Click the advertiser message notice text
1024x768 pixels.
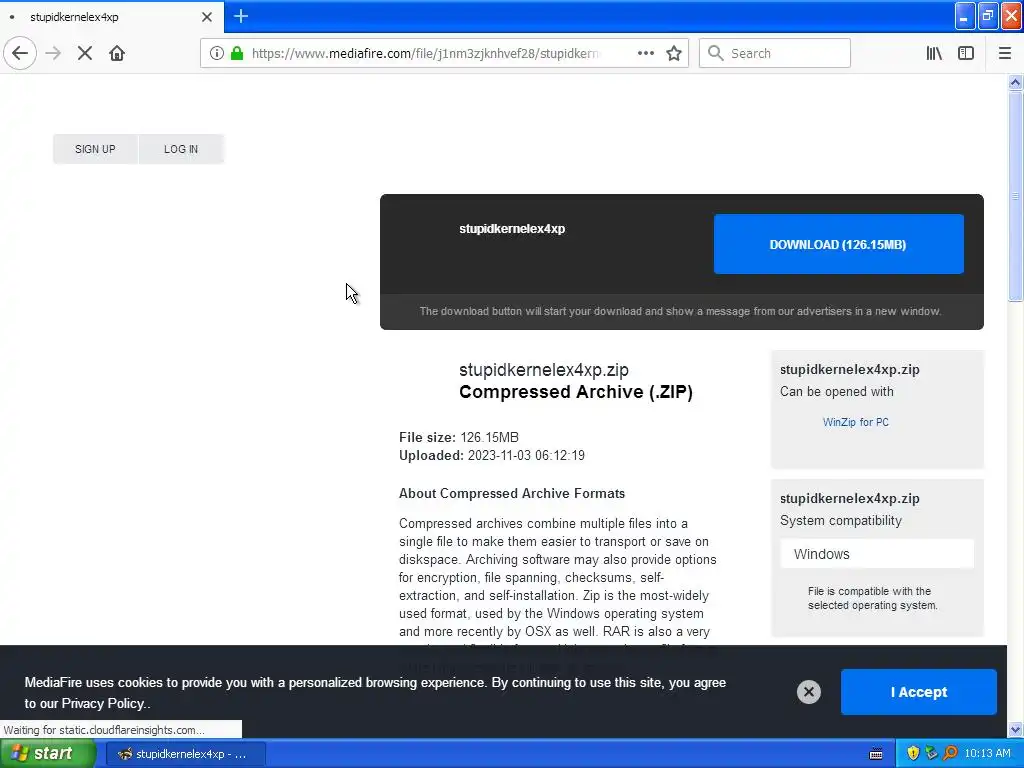coord(680,311)
